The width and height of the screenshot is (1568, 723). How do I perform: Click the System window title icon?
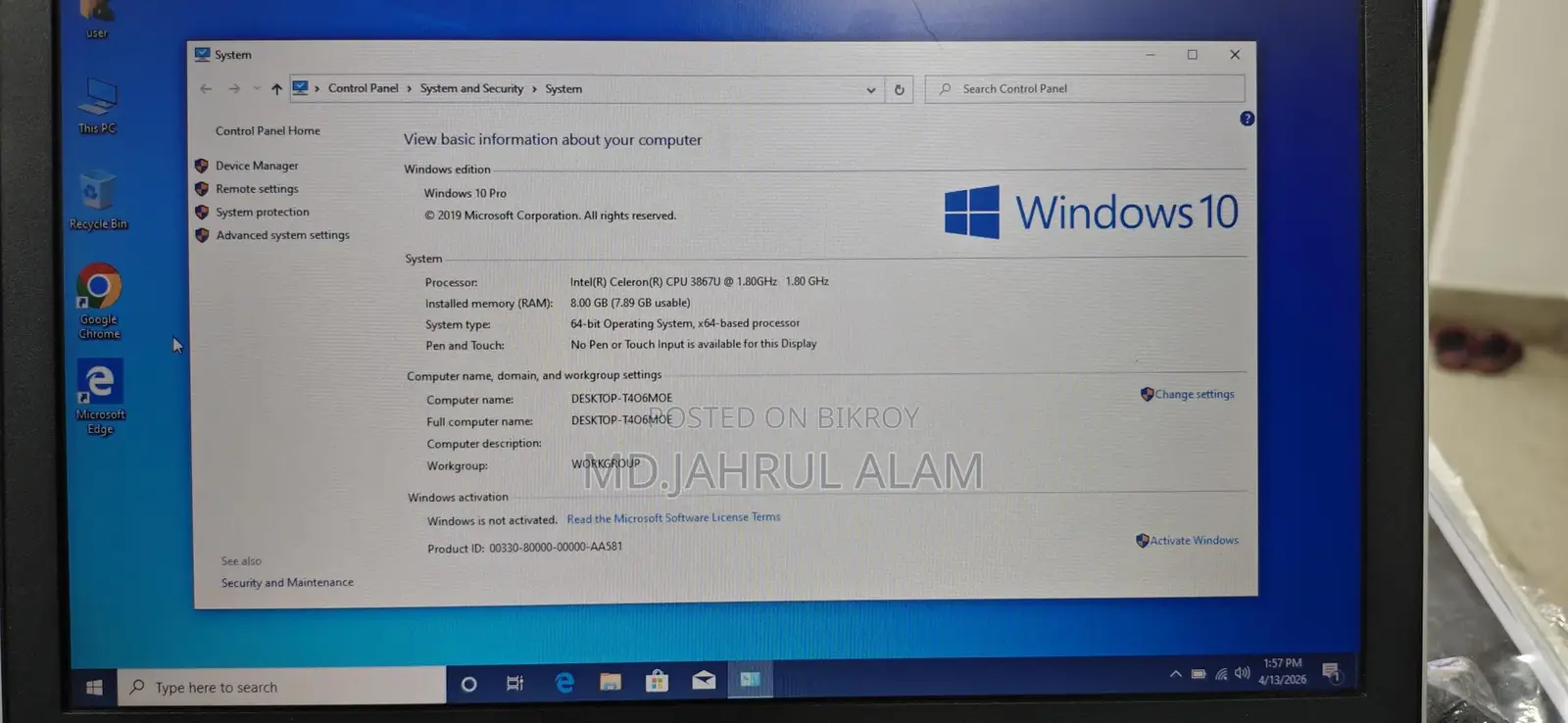tap(202, 54)
